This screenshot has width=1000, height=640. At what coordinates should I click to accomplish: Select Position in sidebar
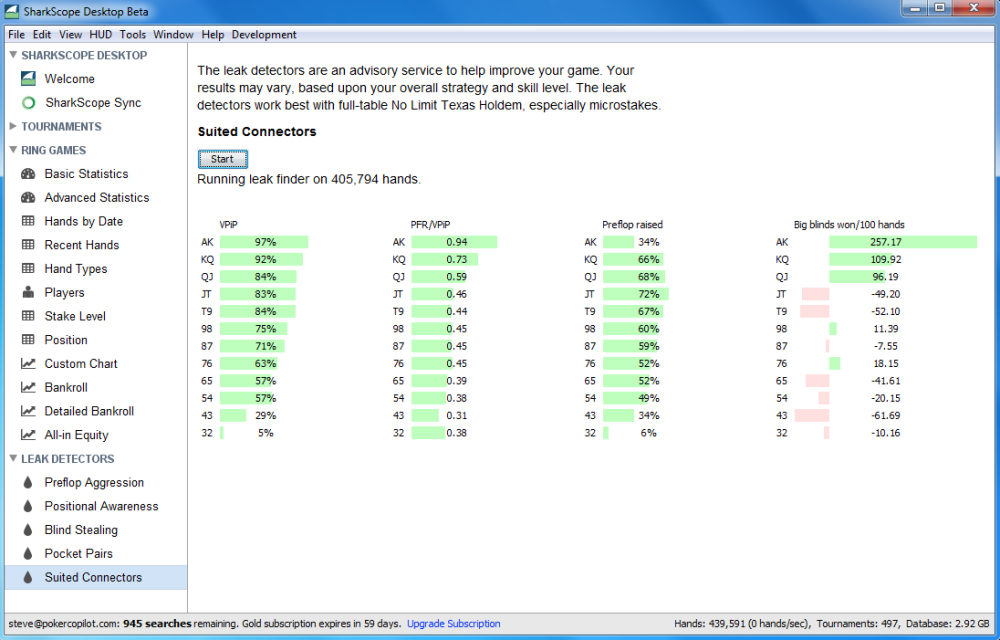66,340
